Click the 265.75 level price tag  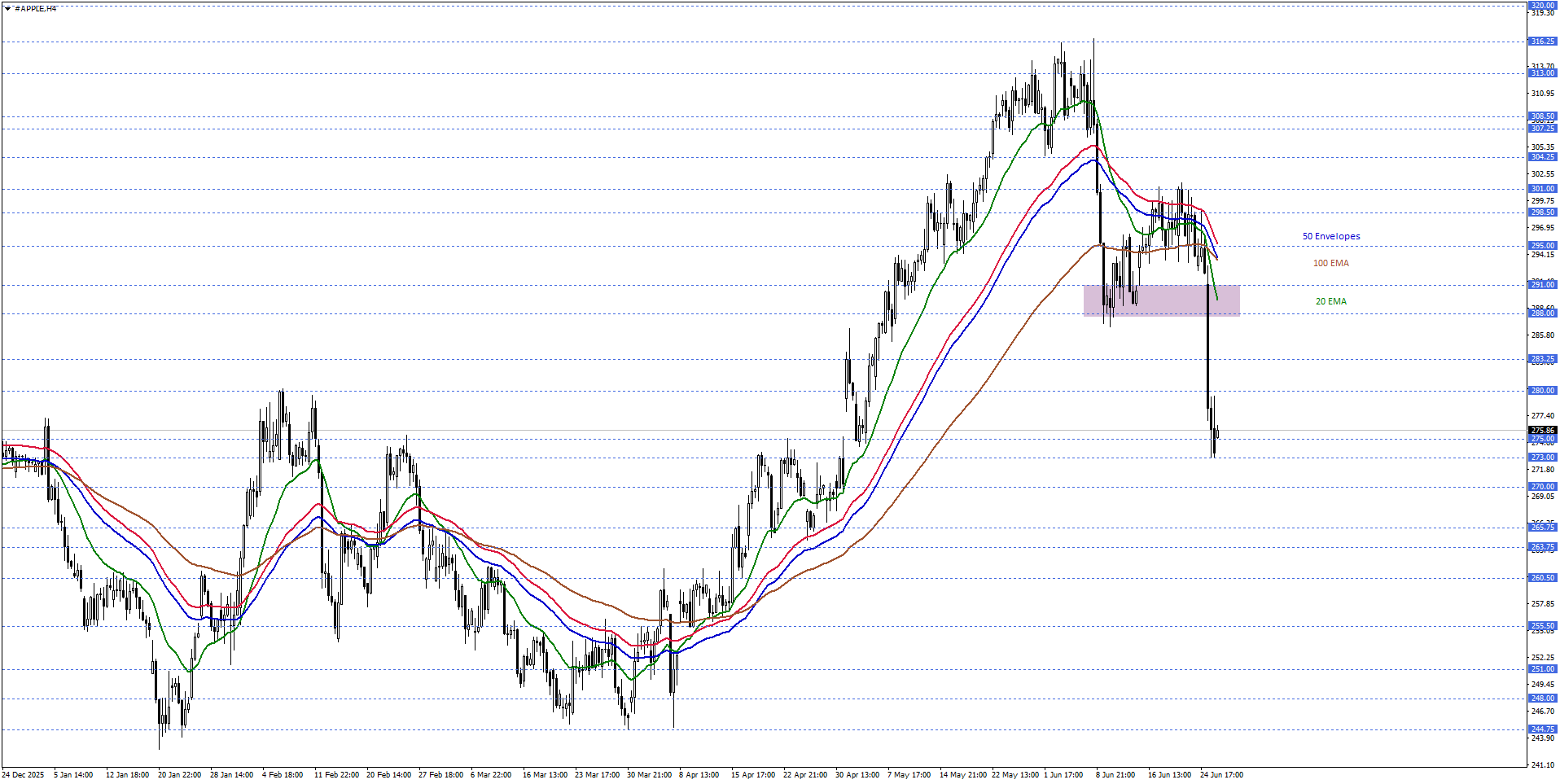[x=1543, y=528]
